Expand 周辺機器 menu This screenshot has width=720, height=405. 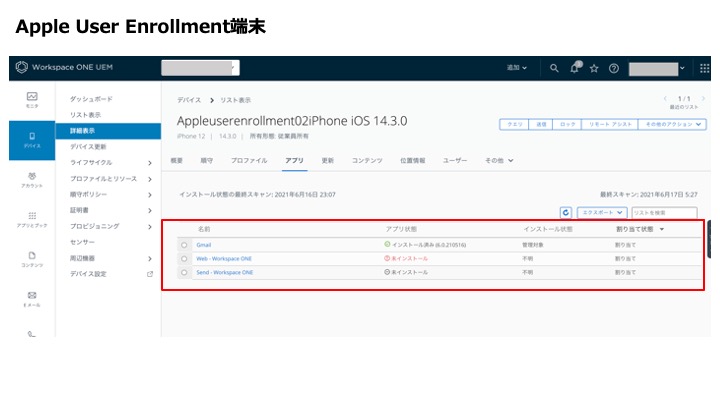coord(150,259)
